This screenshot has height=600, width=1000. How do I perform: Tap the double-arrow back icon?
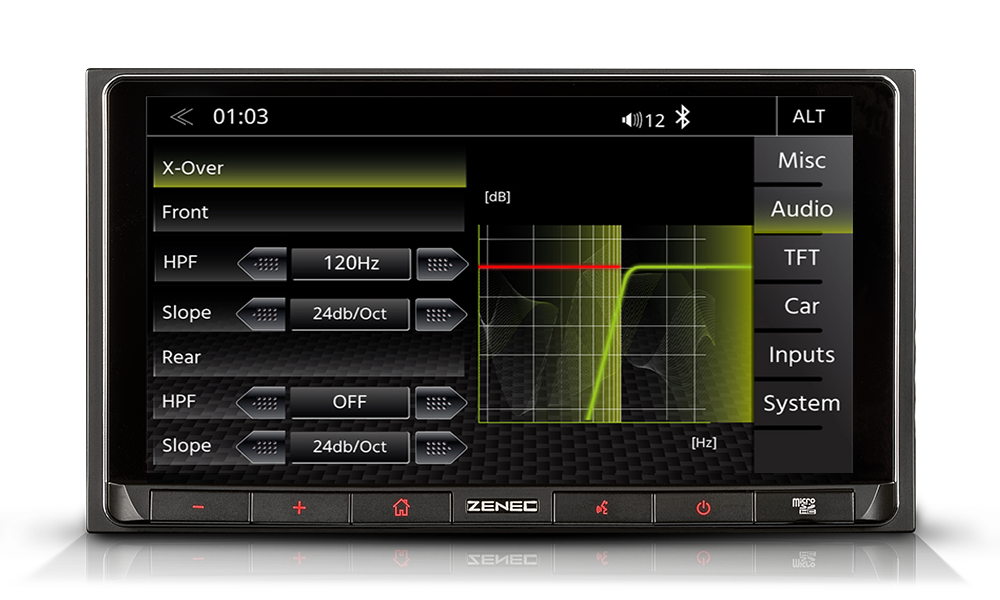point(182,117)
